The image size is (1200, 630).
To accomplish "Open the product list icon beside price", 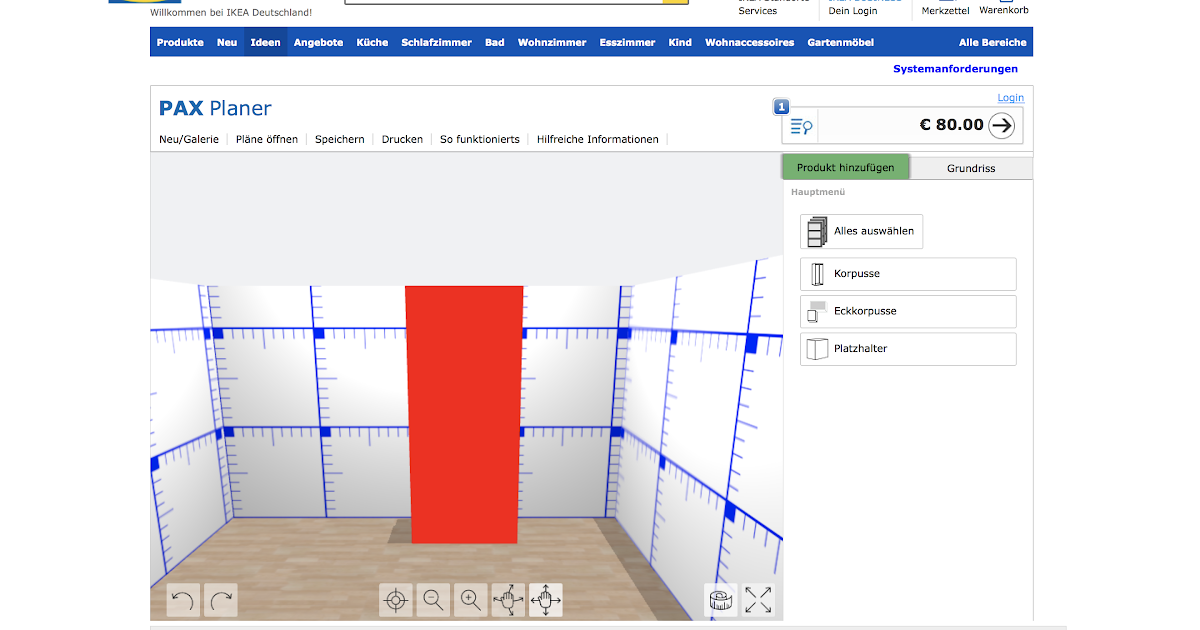I will pyautogui.click(x=801, y=126).
